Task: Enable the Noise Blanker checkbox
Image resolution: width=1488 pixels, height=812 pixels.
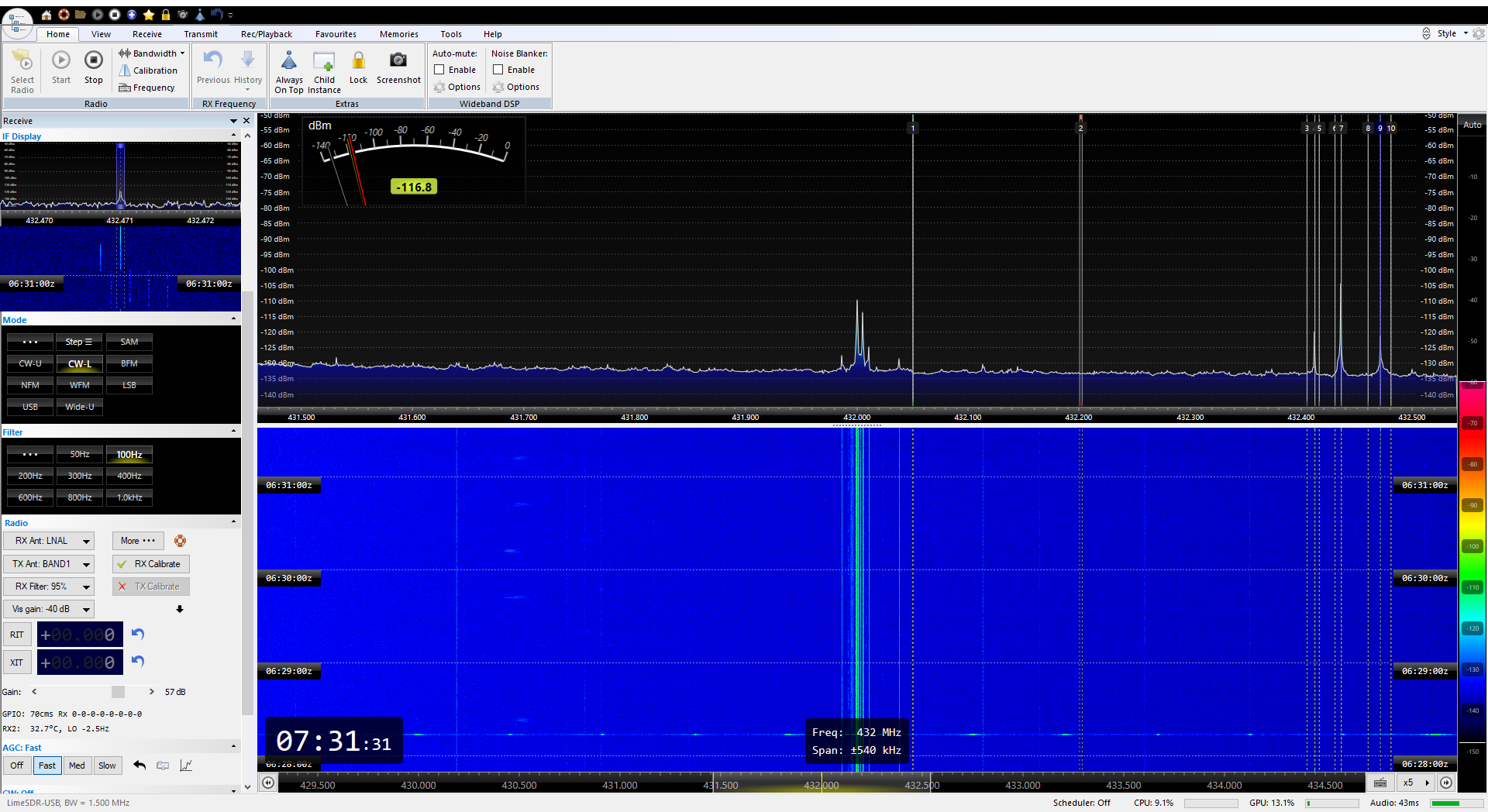Action: (x=498, y=70)
